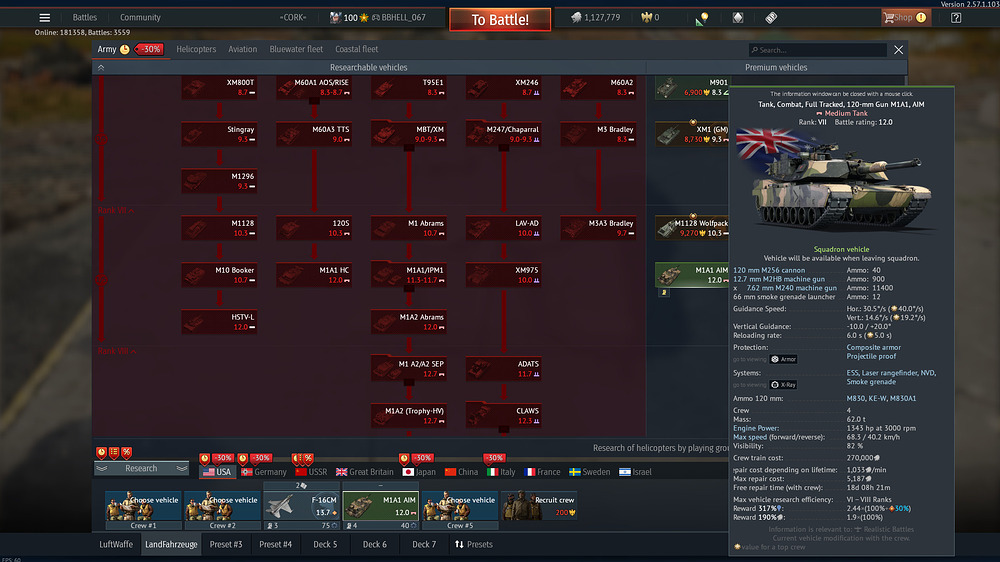Choose vehicle for Crew #1
This screenshot has width=1000, height=562.
pyautogui.click(x=143, y=510)
